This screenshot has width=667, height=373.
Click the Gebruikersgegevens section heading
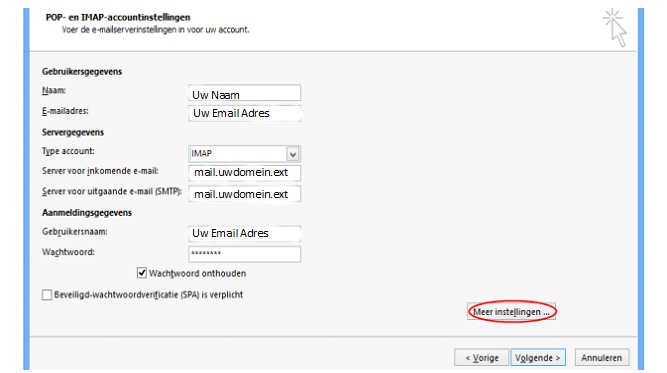click(82, 71)
